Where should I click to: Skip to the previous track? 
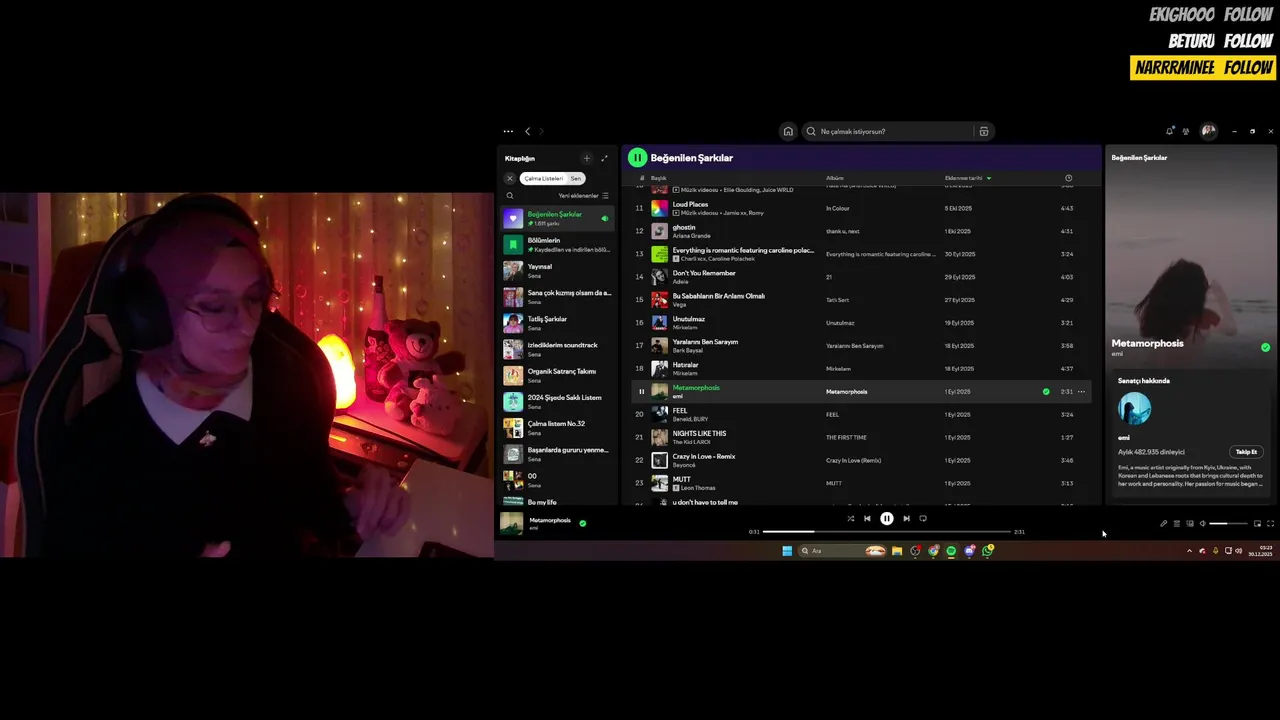[x=867, y=519]
